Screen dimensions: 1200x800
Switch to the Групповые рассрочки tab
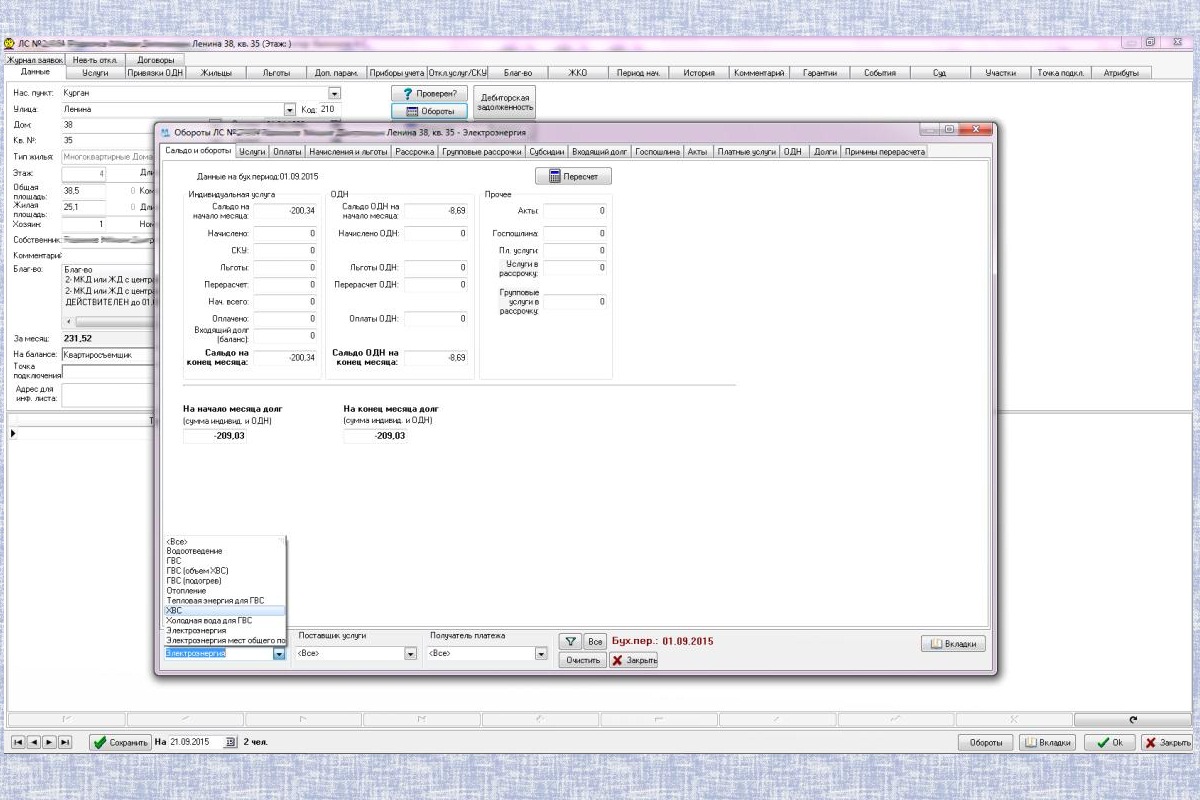point(483,152)
